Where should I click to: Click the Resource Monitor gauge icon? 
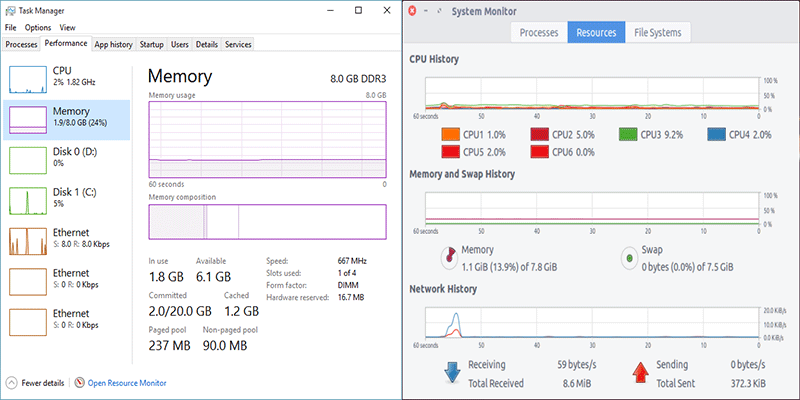pos(80,383)
